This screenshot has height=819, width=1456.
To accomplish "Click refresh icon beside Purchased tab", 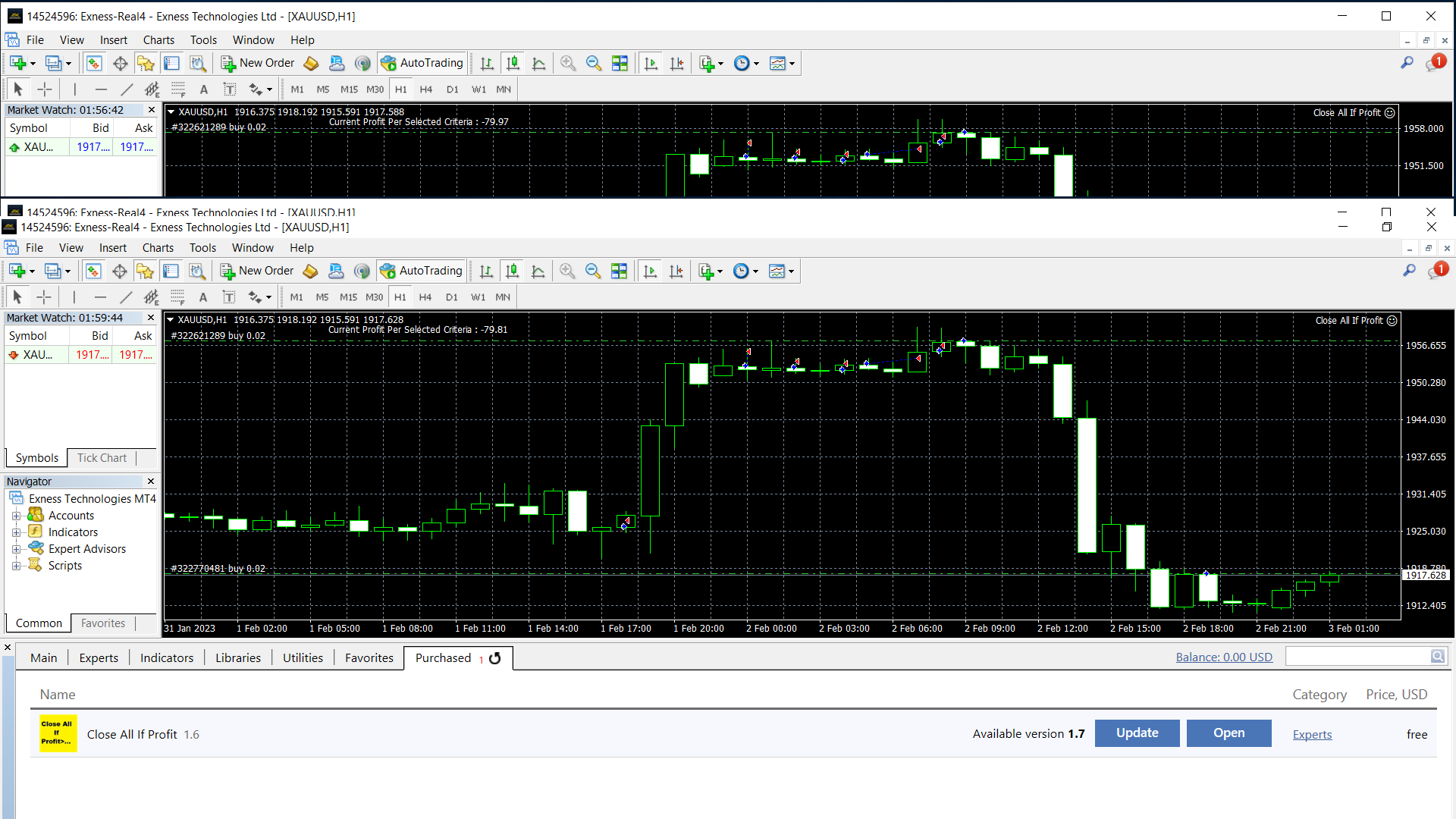I will [x=495, y=658].
